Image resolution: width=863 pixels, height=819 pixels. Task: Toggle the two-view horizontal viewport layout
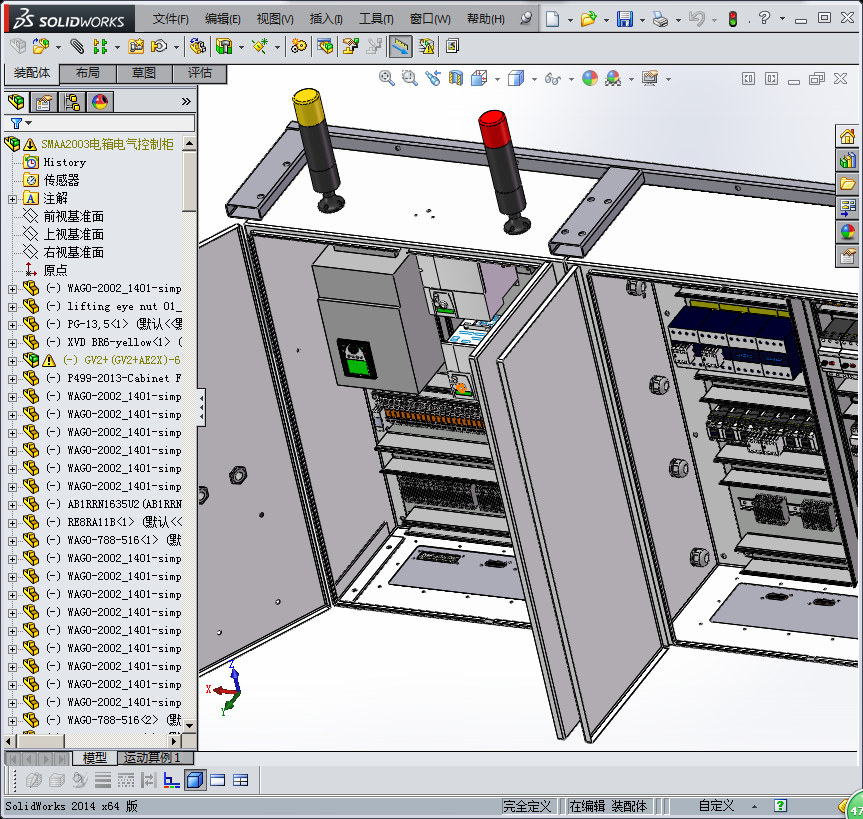click(x=217, y=780)
